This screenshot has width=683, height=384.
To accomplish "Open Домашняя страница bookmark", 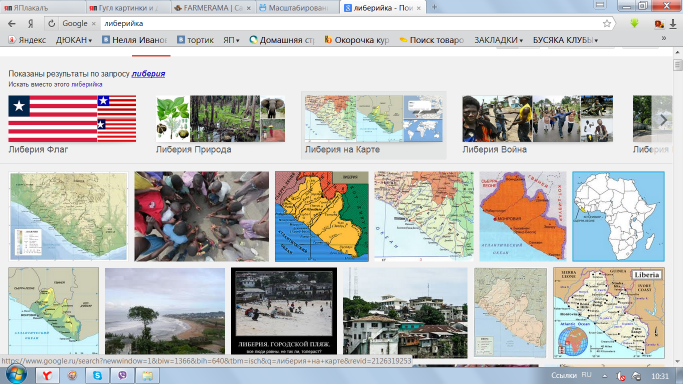I will click(281, 40).
